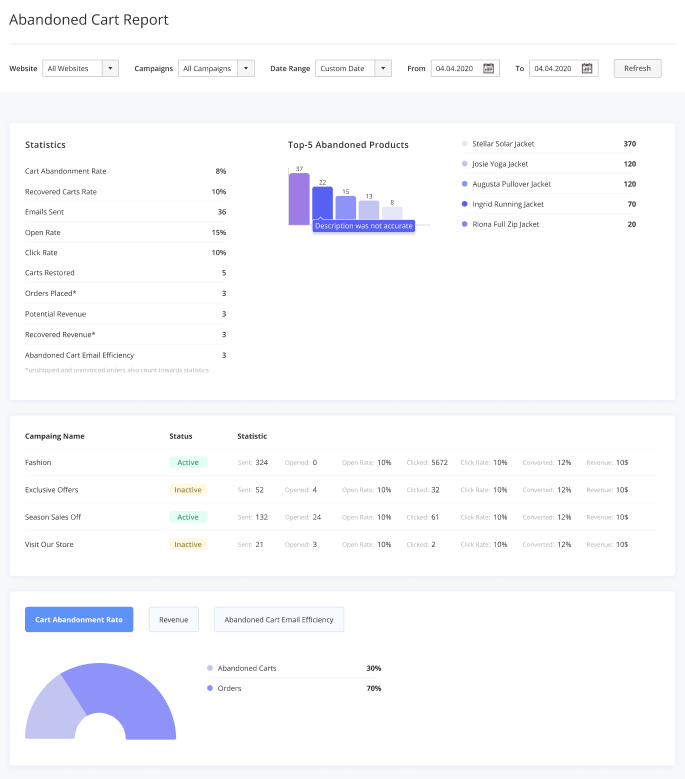The width and height of the screenshot is (685, 779).
Task: Click Ingrid Running Jacket legend dot
Action: [x=464, y=204]
